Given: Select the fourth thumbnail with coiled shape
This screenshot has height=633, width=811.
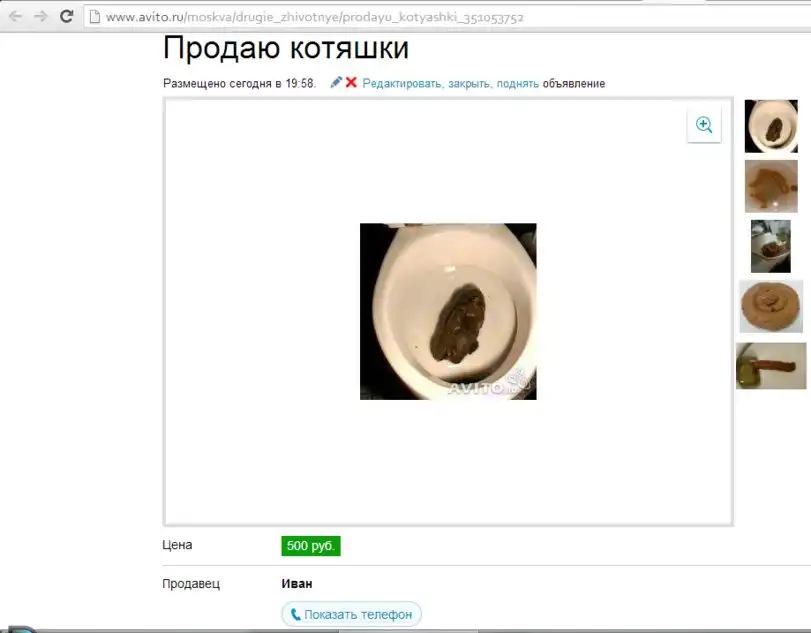Looking at the screenshot, I should pos(771,306).
